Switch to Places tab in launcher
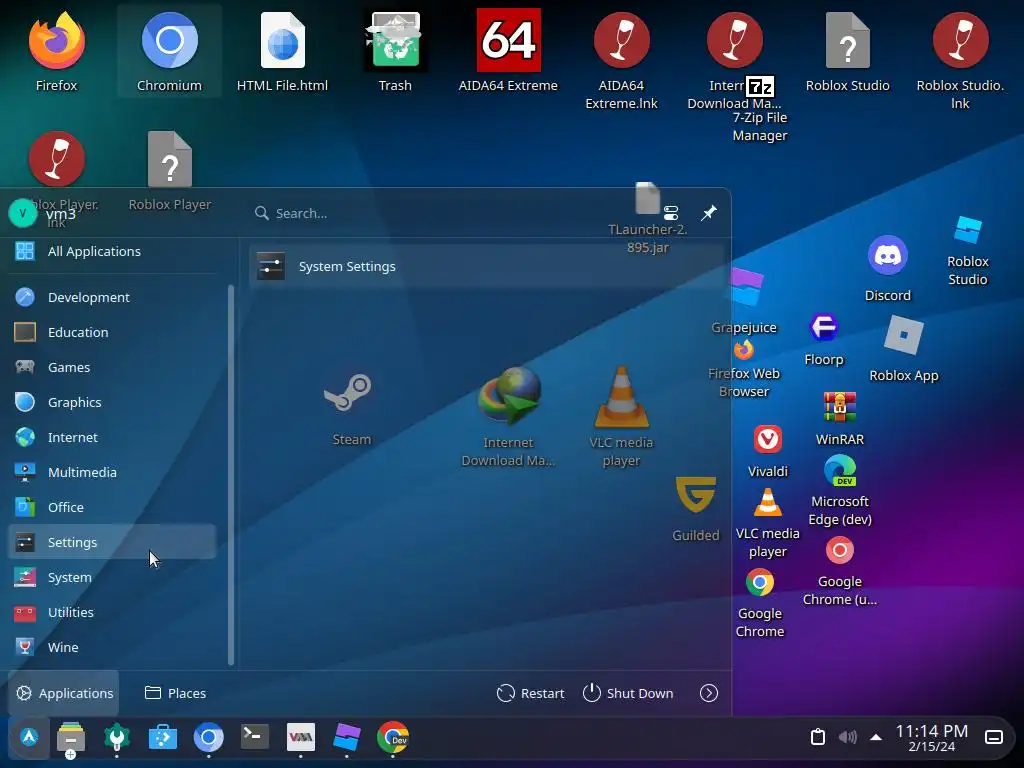This screenshot has width=1024, height=768. [x=175, y=693]
